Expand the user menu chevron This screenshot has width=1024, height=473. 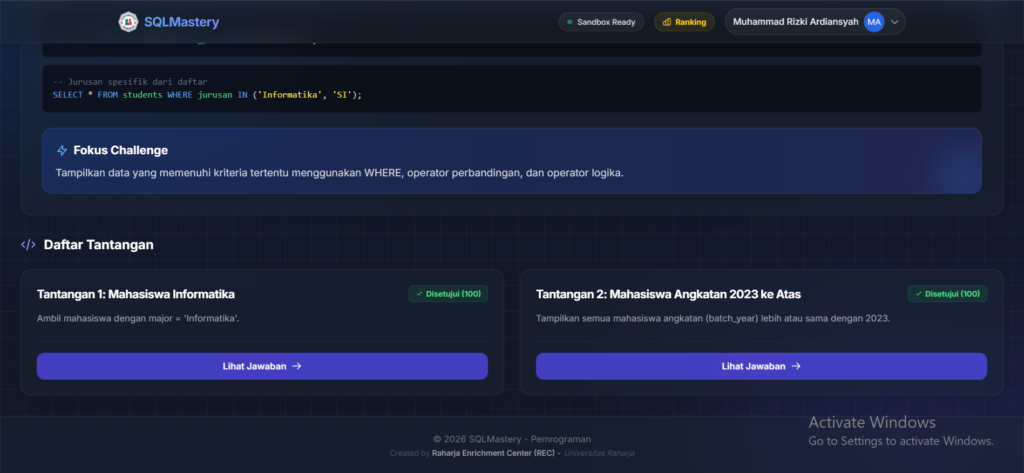[x=894, y=22]
